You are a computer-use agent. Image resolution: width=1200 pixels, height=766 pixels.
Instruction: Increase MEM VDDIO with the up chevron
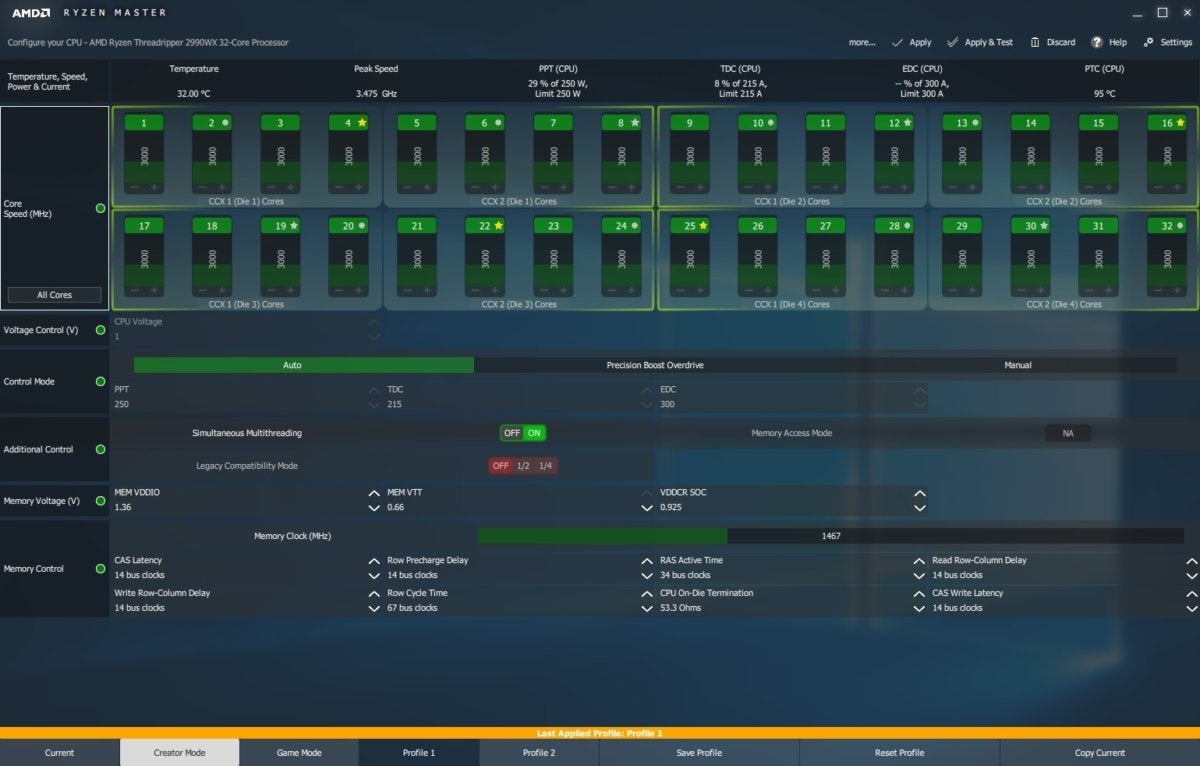pyautogui.click(x=374, y=493)
